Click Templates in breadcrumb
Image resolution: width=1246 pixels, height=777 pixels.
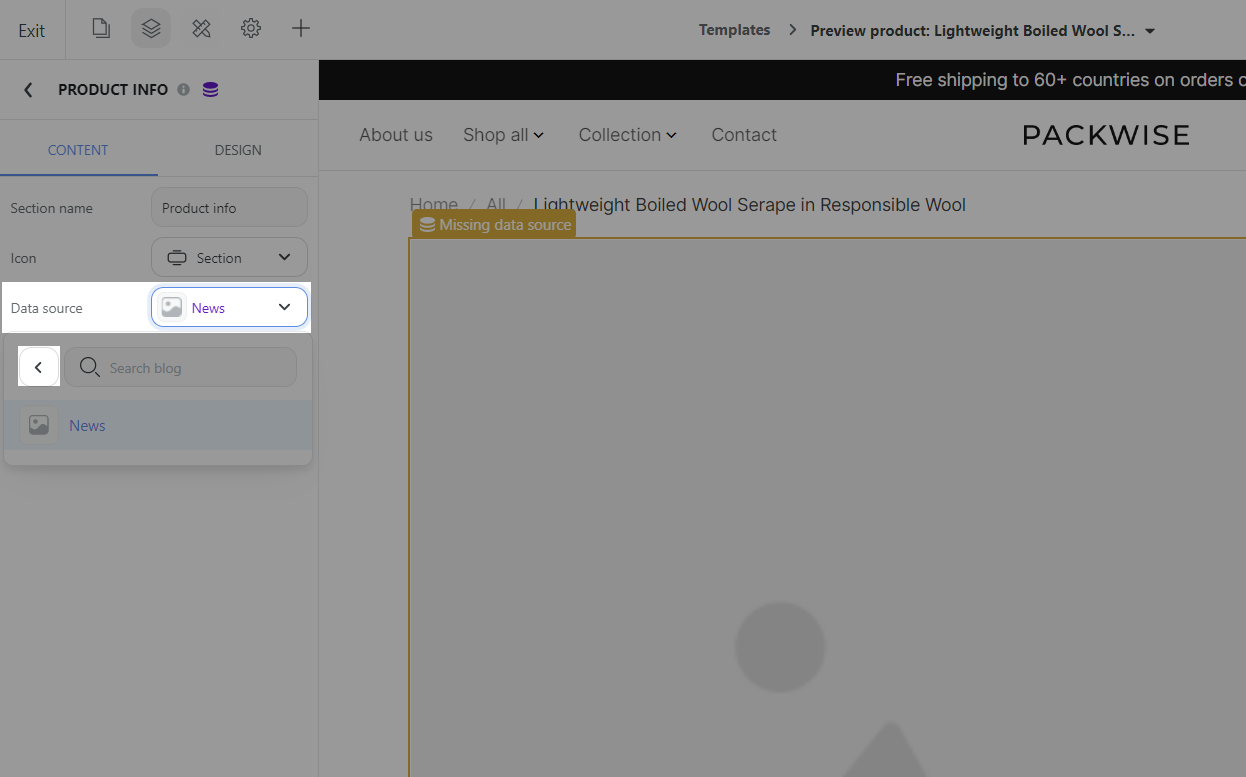tap(734, 30)
